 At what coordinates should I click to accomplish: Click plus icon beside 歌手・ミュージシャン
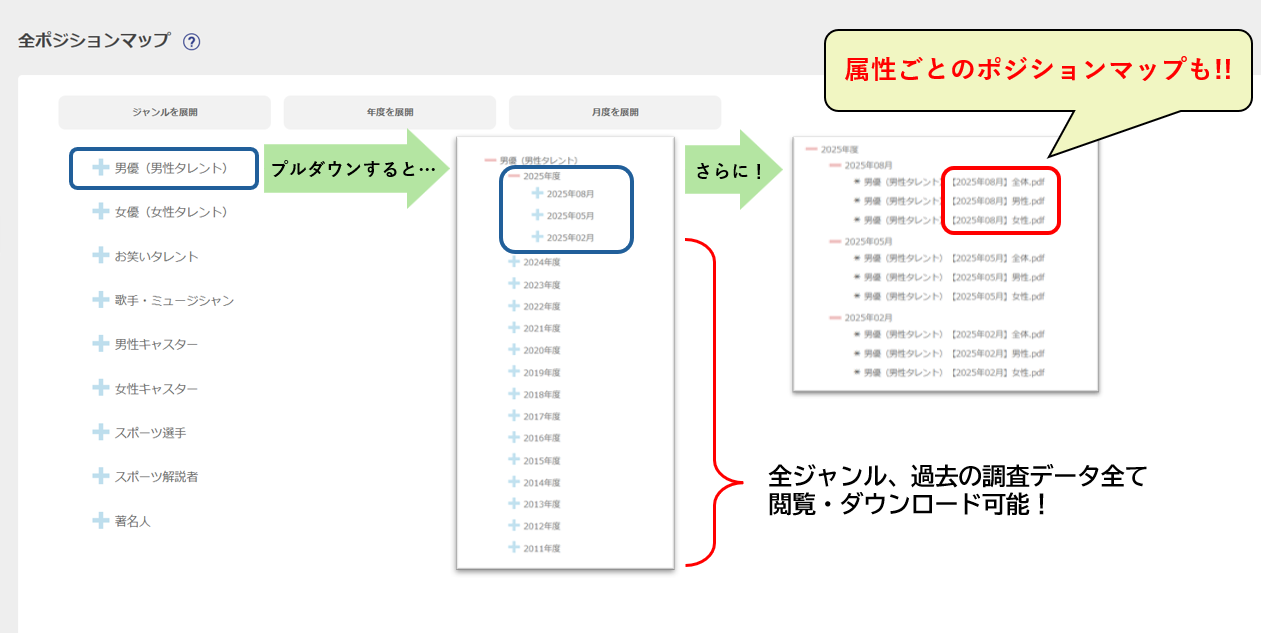click(x=100, y=300)
